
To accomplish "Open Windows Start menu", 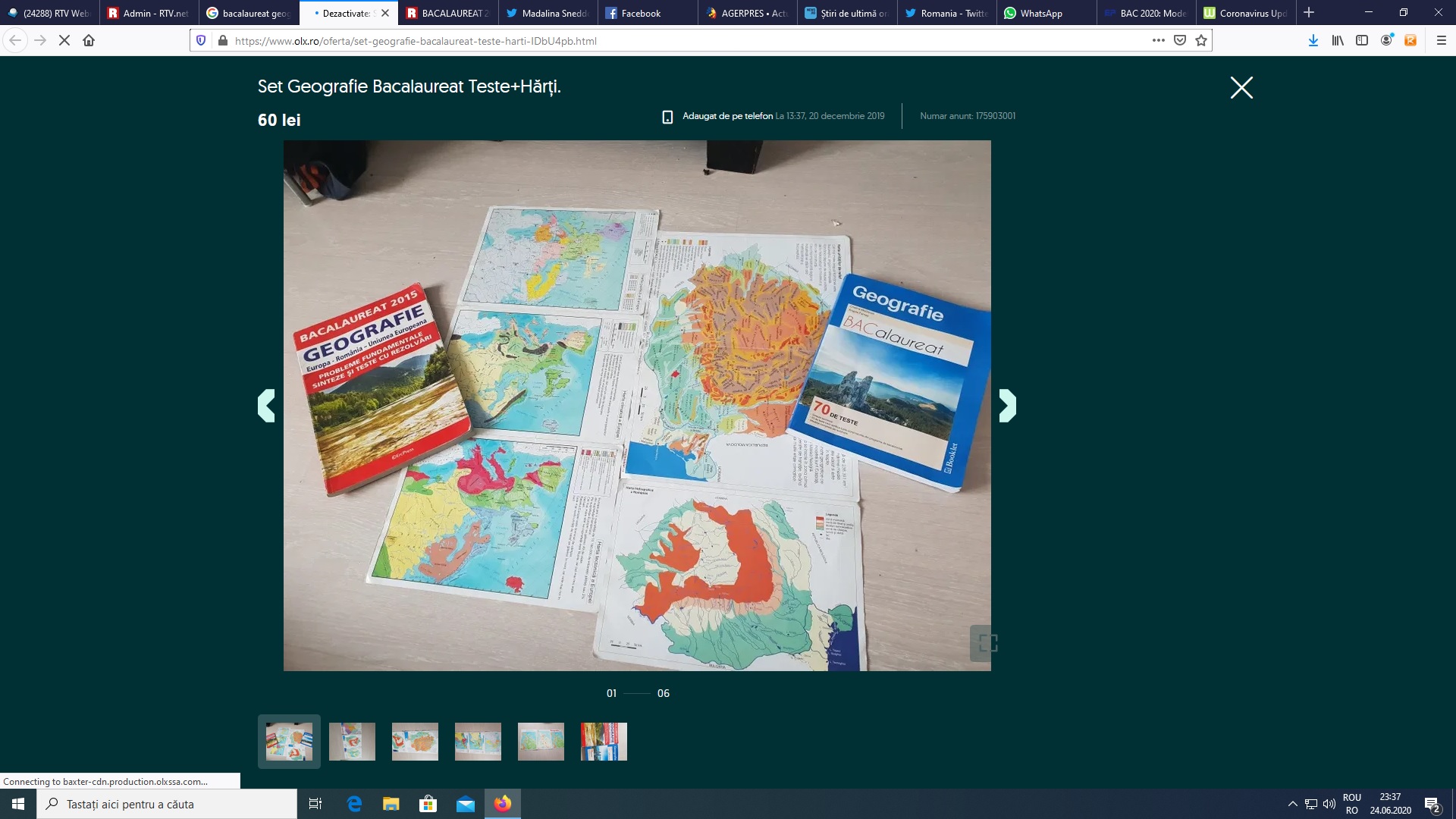I will tap(18, 804).
